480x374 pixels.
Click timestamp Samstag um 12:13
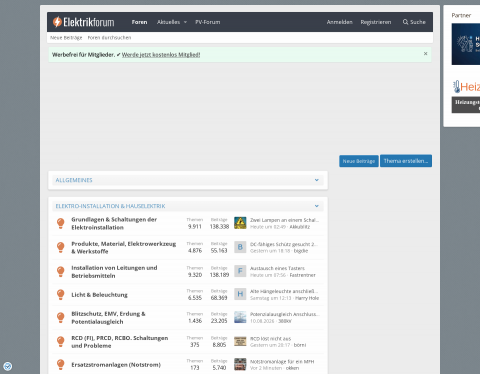[271, 298]
